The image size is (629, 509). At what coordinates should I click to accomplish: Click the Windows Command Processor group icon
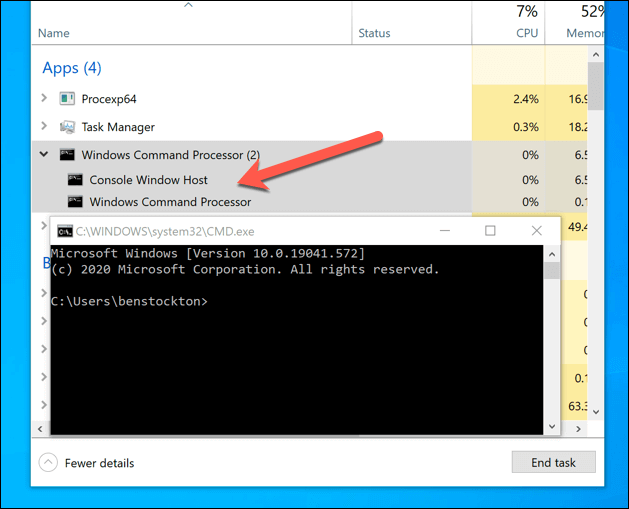[68, 155]
